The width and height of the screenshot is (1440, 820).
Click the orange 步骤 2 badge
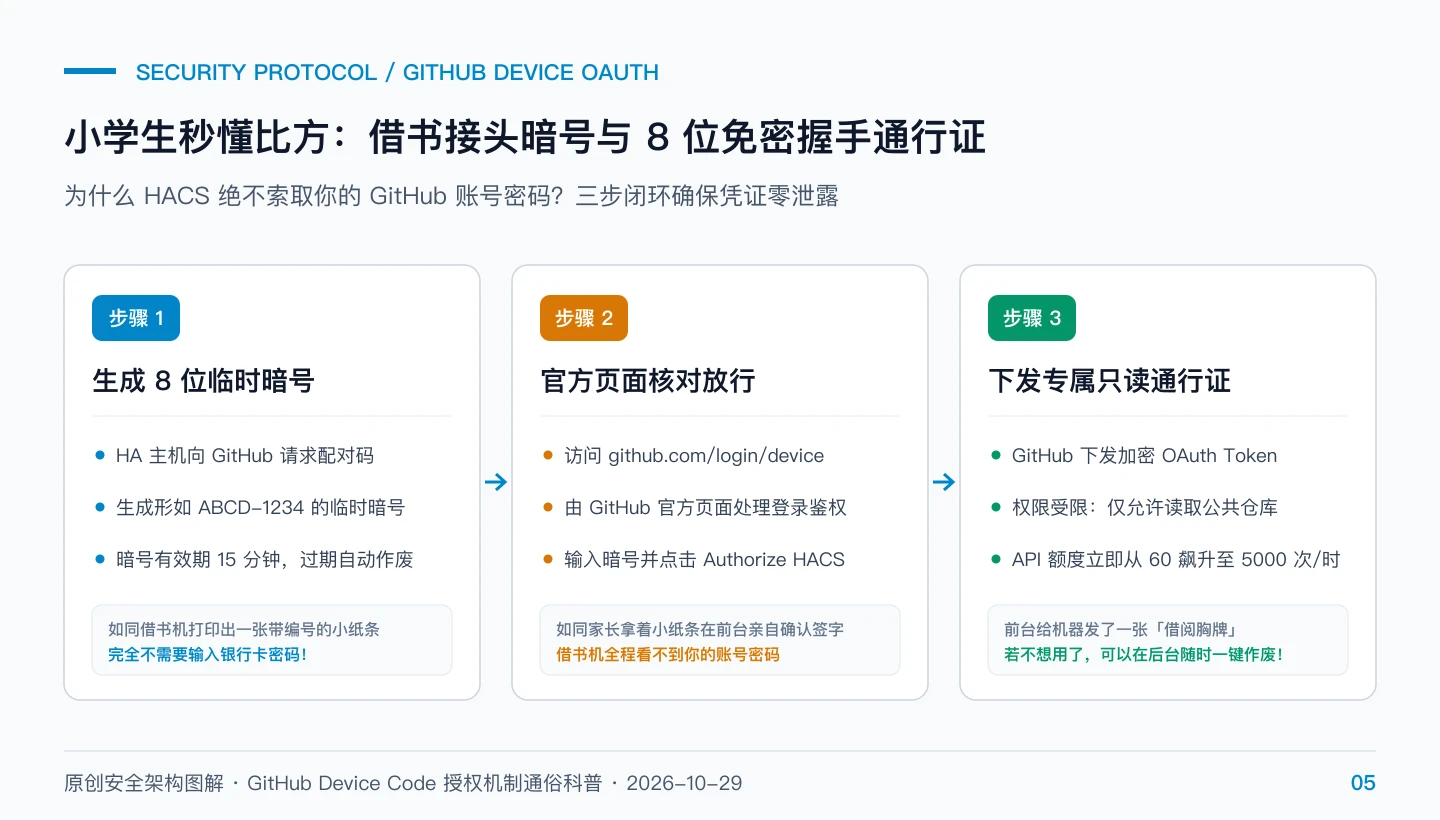(584, 318)
